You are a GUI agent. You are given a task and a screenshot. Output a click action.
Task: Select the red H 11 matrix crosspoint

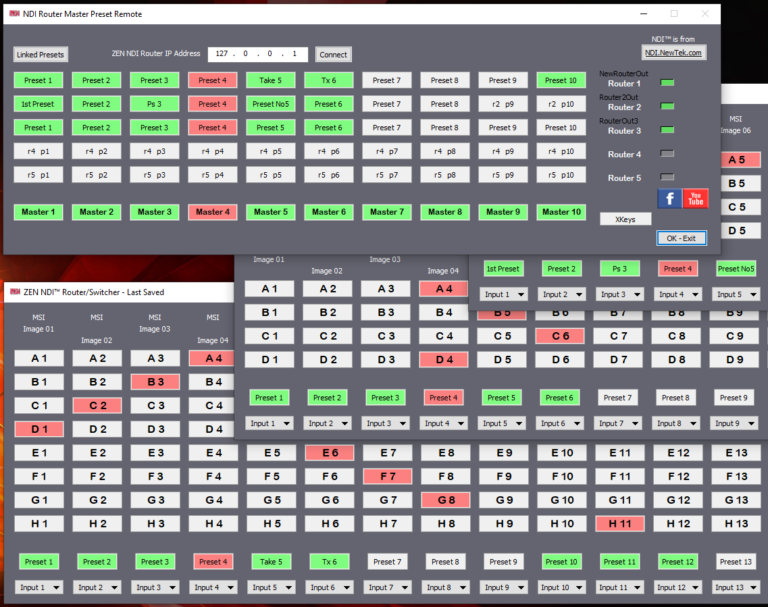coord(618,523)
